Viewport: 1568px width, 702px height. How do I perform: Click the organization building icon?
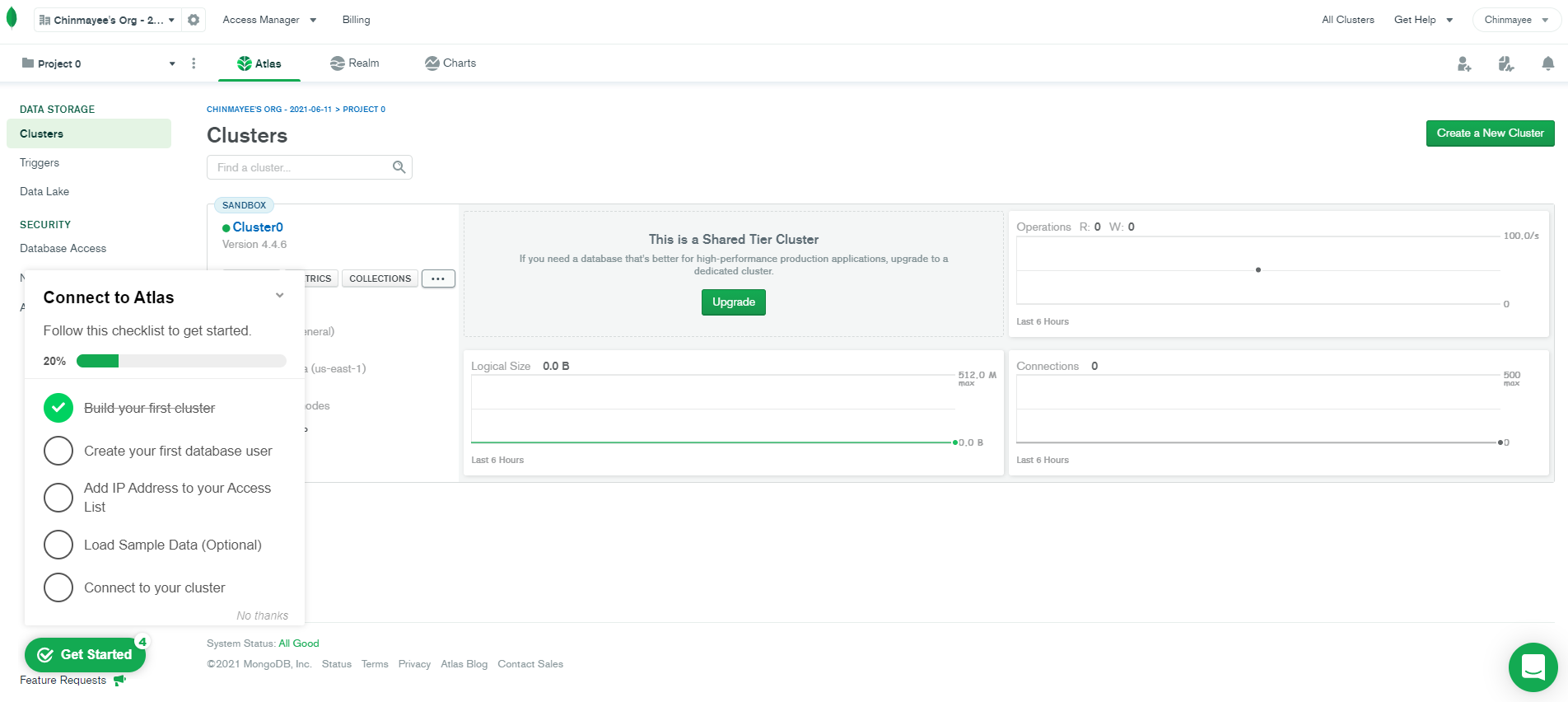pyautogui.click(x=44, y=20)
